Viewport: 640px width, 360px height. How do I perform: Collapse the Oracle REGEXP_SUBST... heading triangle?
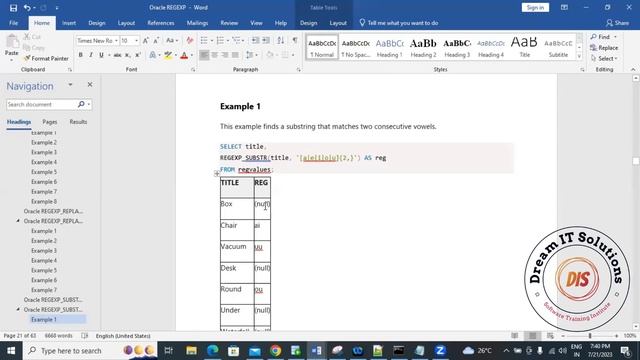pos(18,309)
